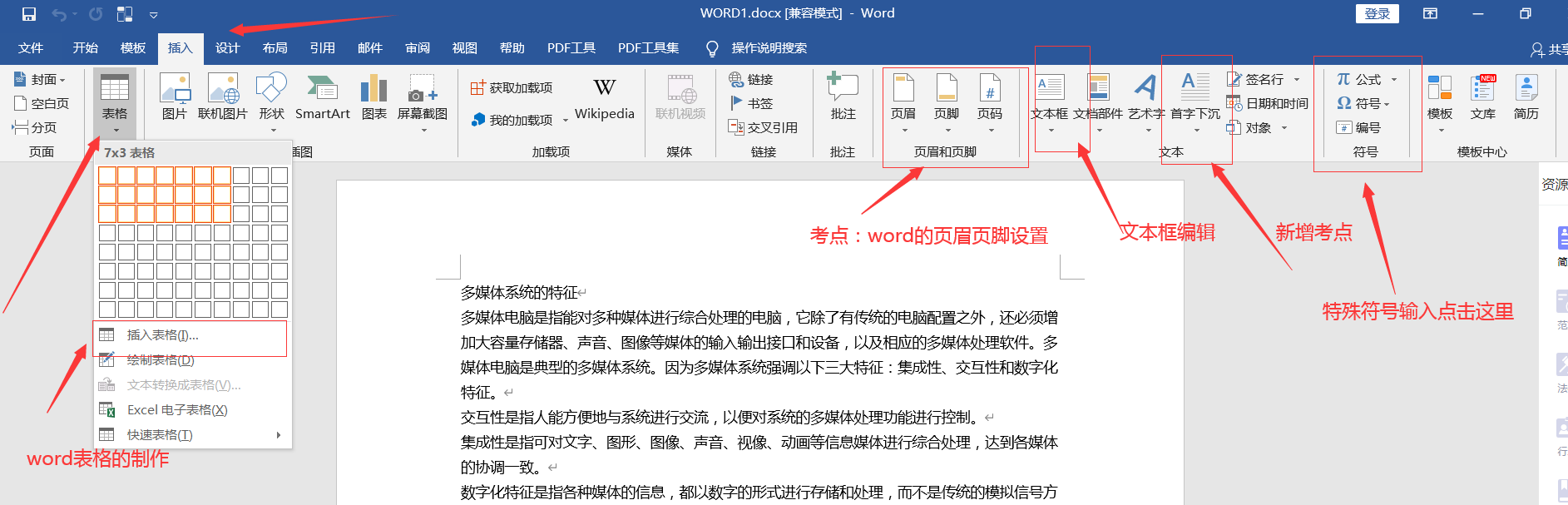Click the Undo arrow in title bar
1568x505 pixels.
pyautogui.click(x=59, y=14)
